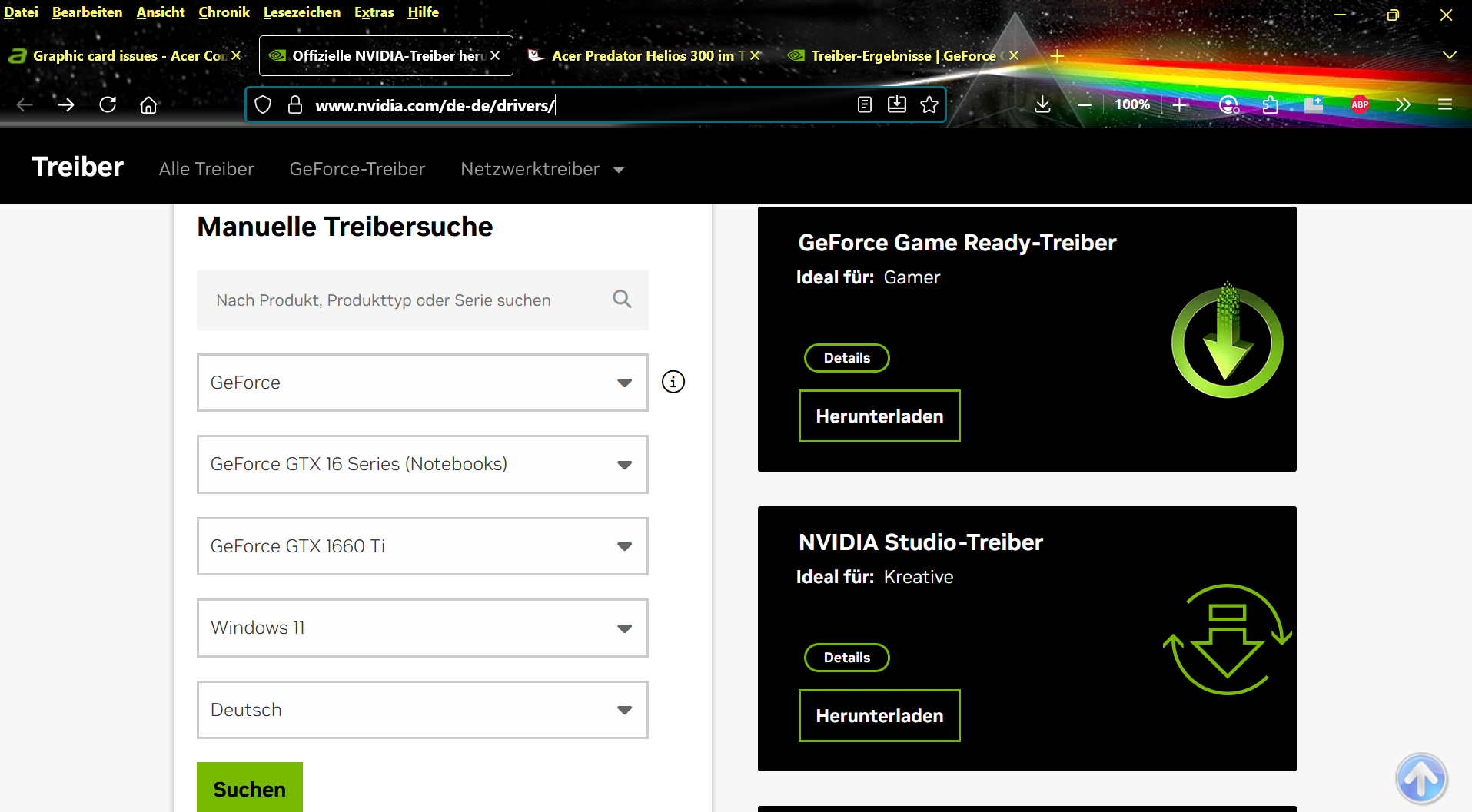Image resolution: width=1472 pixels, height=812 pixels.
Task: Show site security info via padlock icon
Action: coord(294,104)
